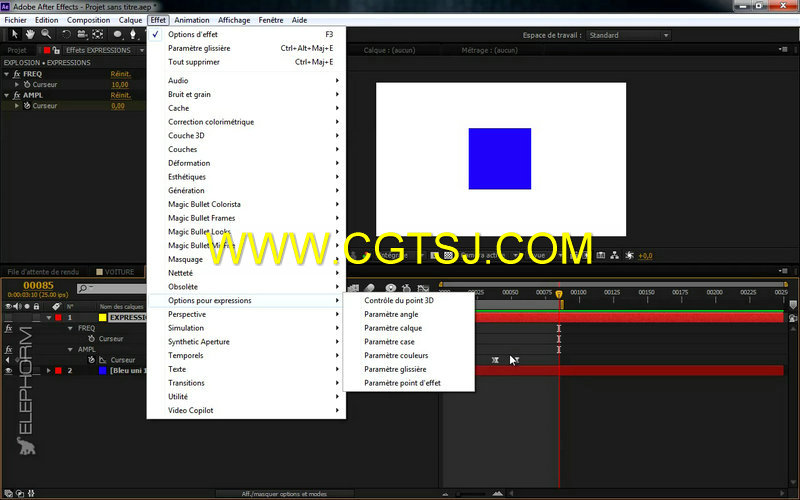The height and width of the screenshot is (500, 800).
Task: Toggle stopwatch for AMPL Curseur in effects panel
Action: pyautogui.click(x=27, y=106)
